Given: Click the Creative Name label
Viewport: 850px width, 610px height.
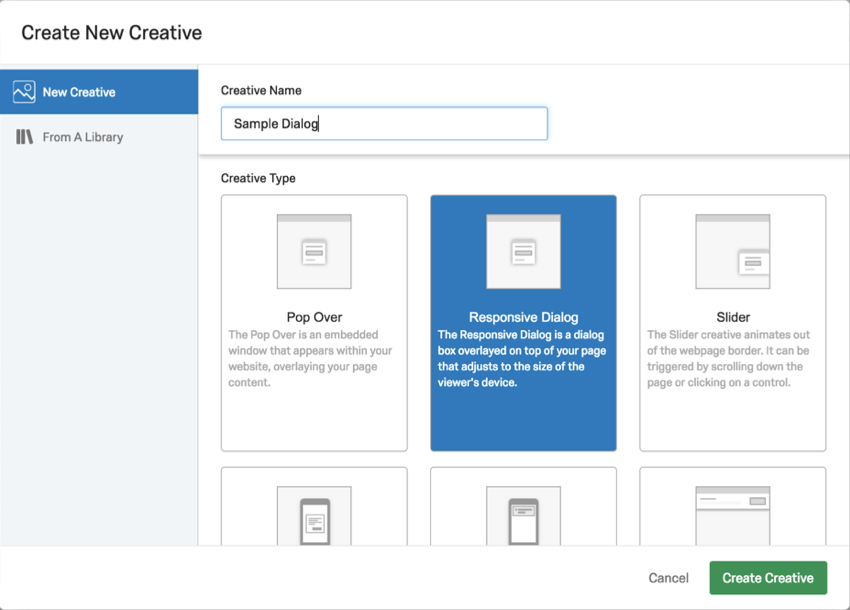Looking at the screenshot, I should click(261, 91).
